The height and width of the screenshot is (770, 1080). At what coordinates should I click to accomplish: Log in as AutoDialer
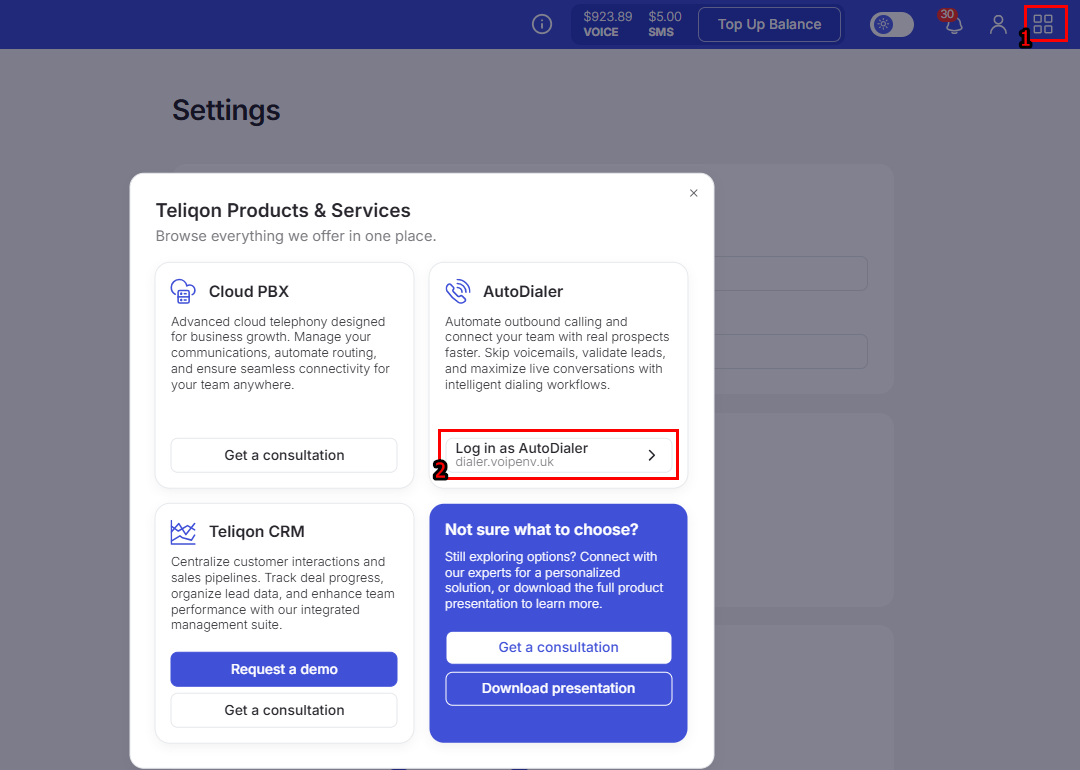[x=559, y=455]
